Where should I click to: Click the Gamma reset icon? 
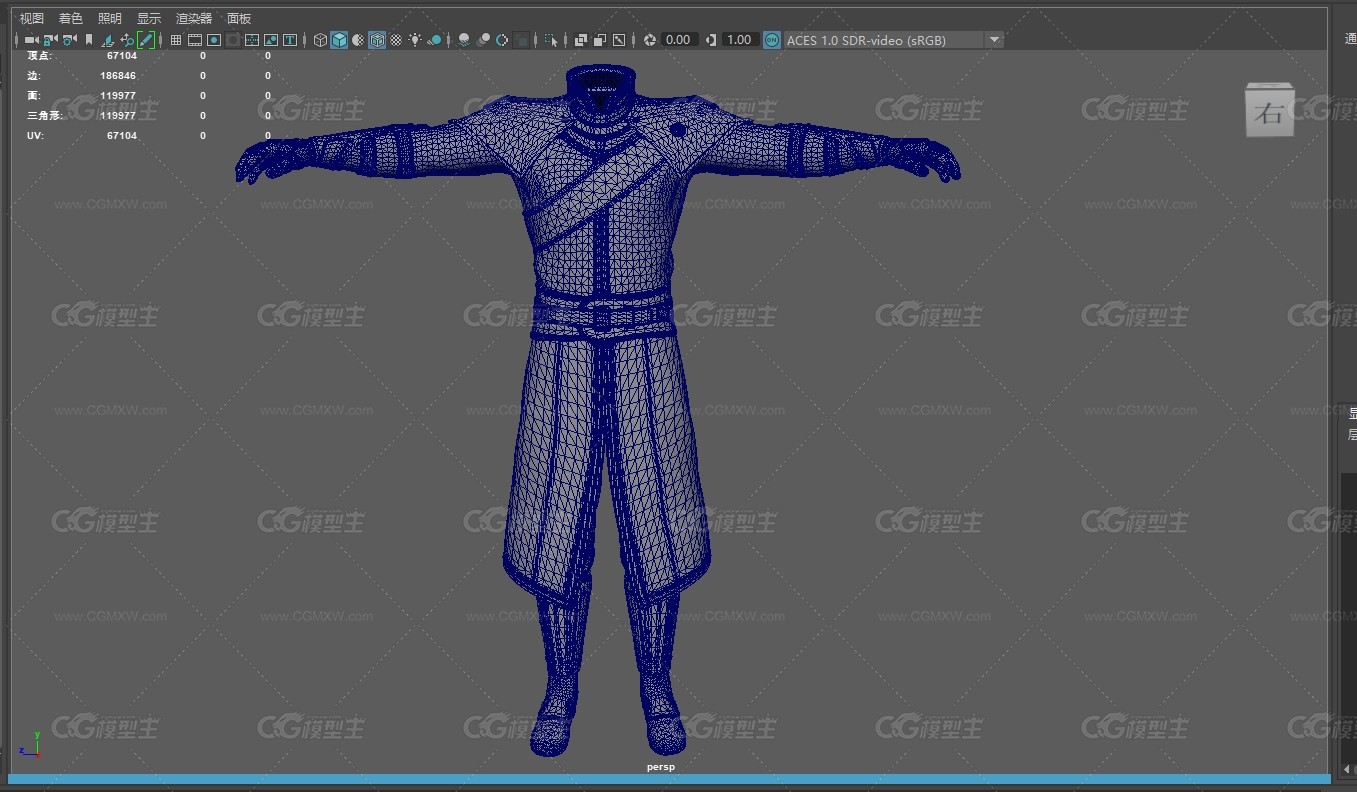click(x=711, y=40)
